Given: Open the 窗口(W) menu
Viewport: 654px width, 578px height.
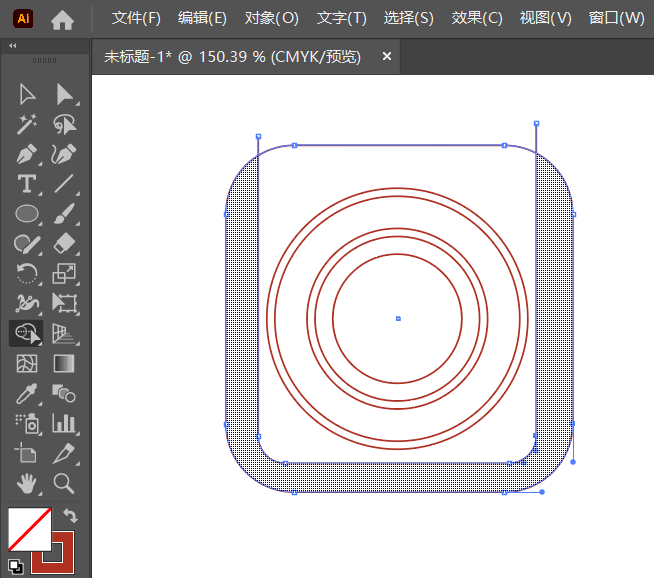Looking at the screenshot, I should [616, 18].
